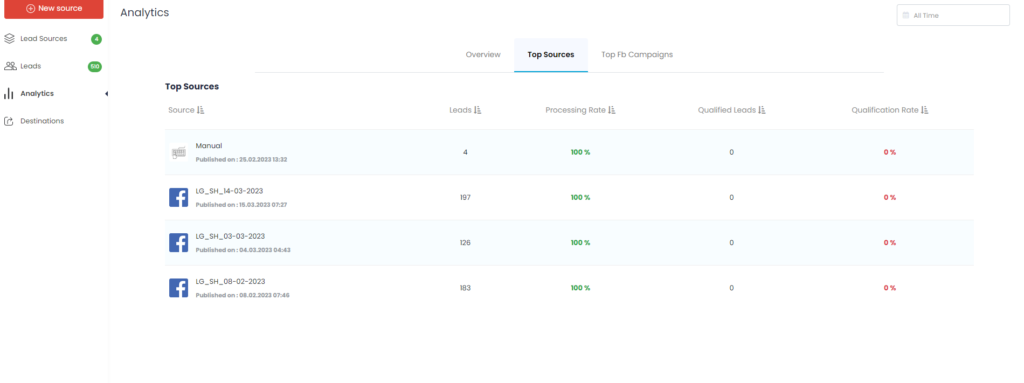Click the green 510 badge on Leads
Image resolution: width=1024 pixels, height=383 pixels.
pos(95,67)
